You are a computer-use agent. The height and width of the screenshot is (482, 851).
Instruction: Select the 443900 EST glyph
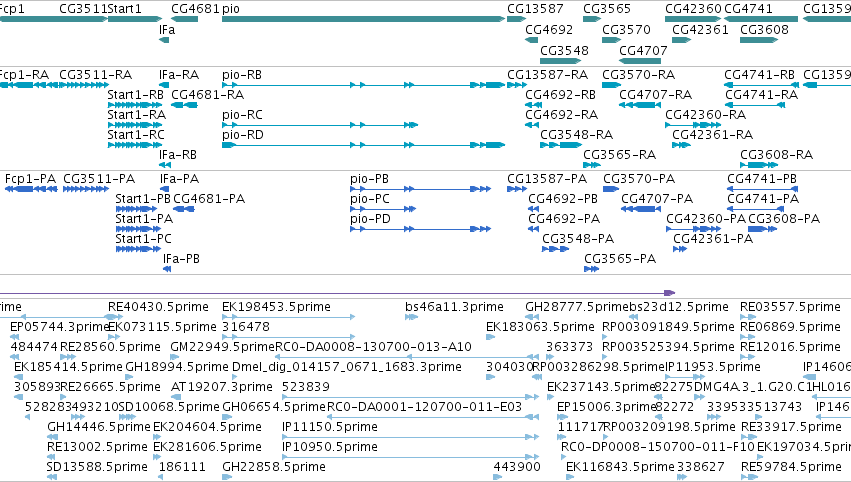click(498, 477)
